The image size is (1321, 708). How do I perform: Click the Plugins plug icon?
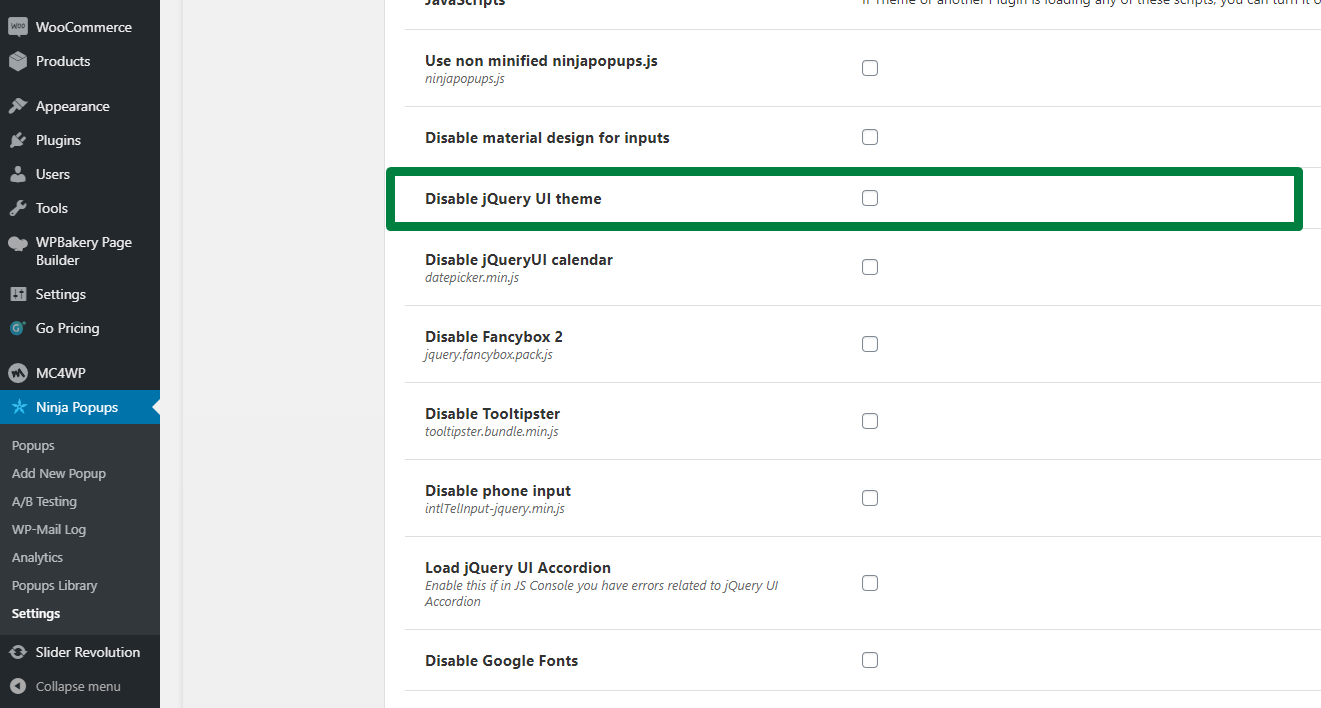click(x=17, y=140)
